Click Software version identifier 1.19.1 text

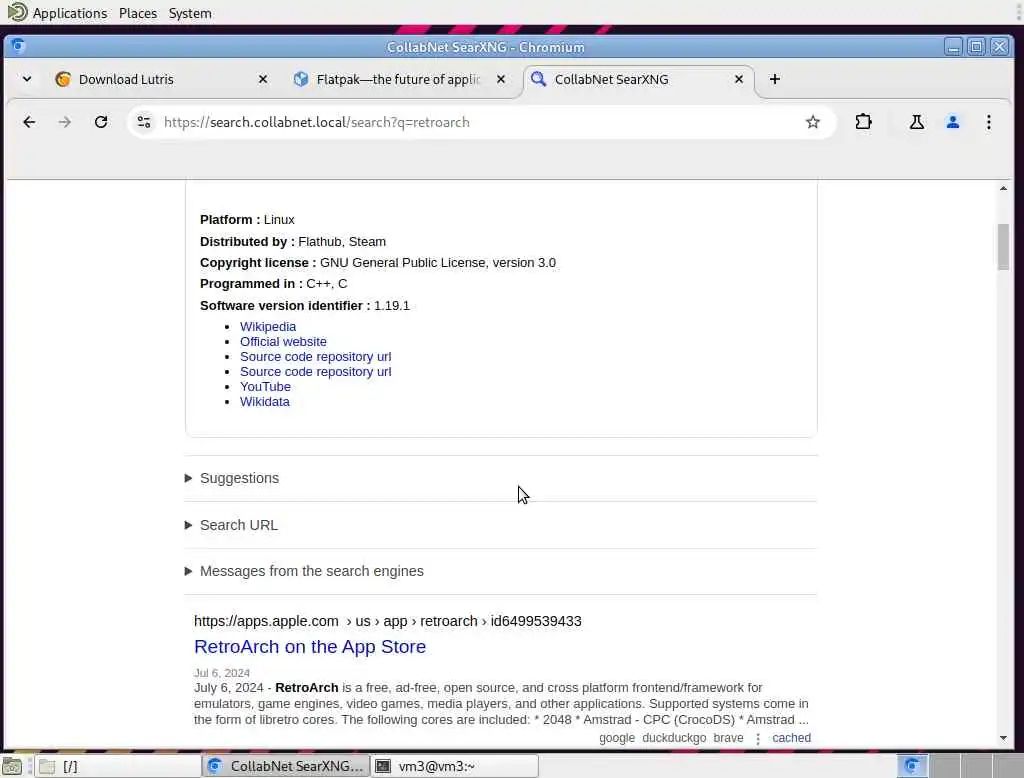coord(304,306)
